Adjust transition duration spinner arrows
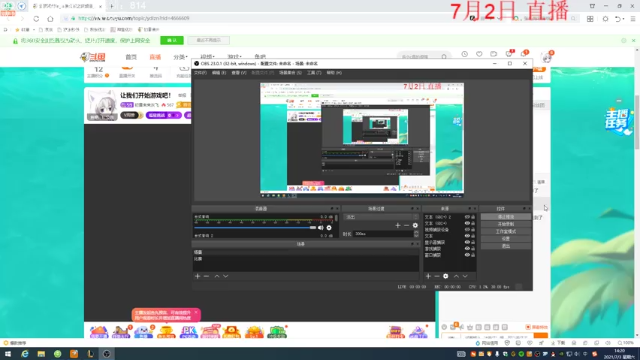 416,234
